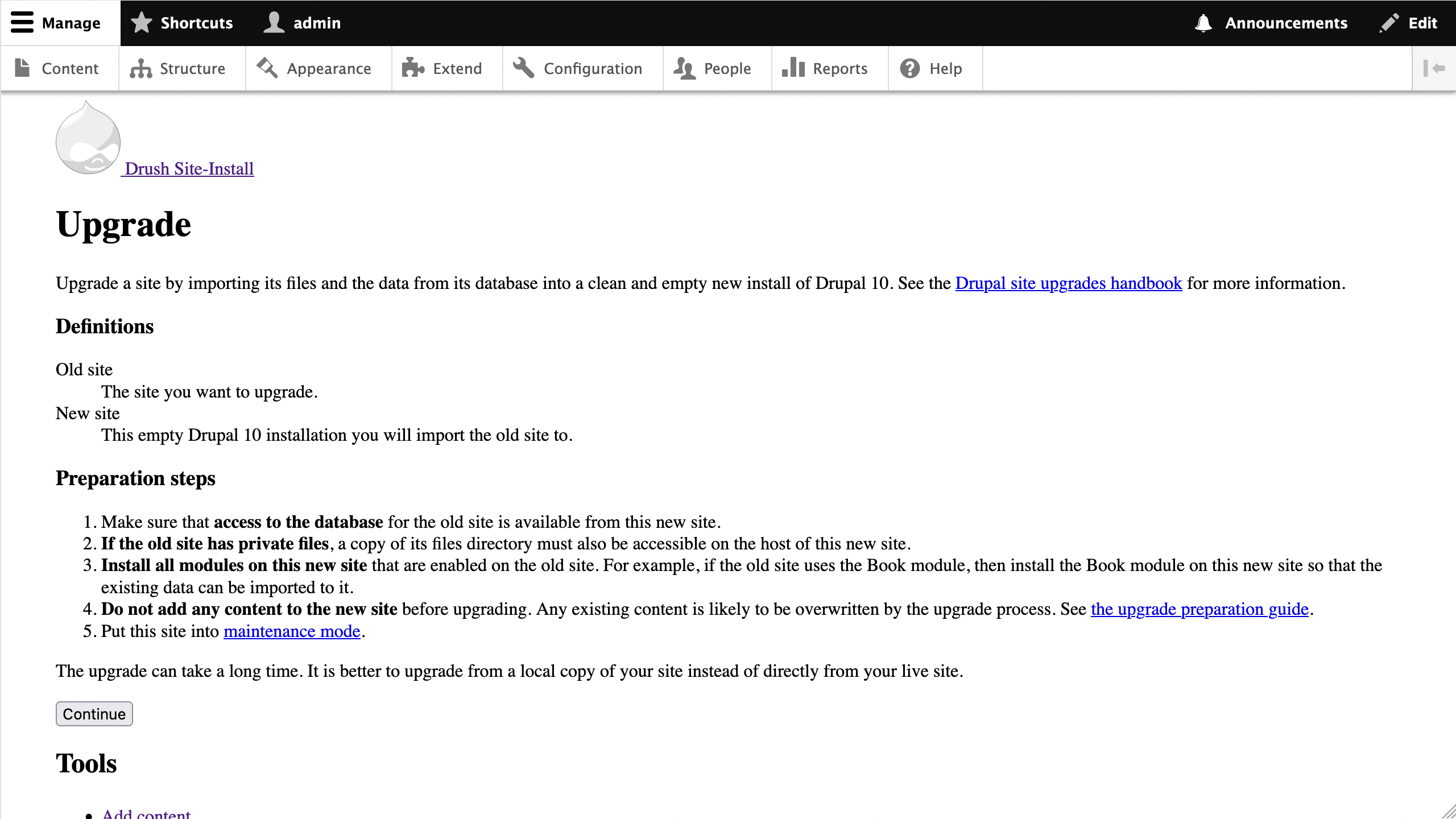This screenshot has width=1456, height=819.
Task: Open Drupal site upgrades handbook link
Action: pyautogui.click(x=1068, y=283)
